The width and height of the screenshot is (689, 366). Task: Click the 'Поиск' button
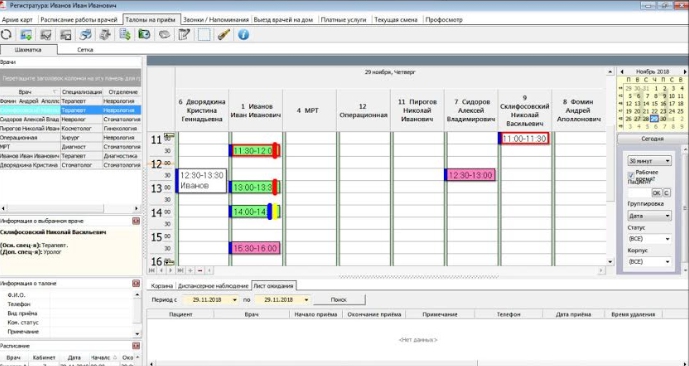pos(339,300)
